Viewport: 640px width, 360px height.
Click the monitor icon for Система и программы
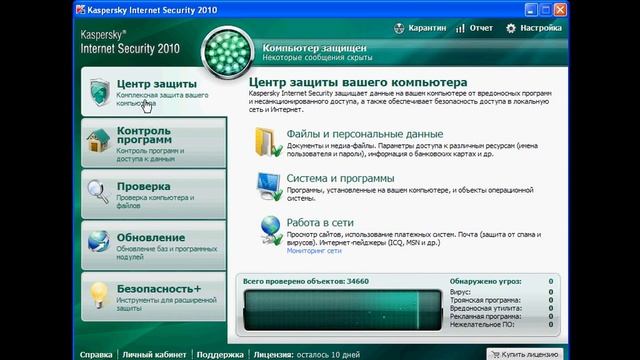click(269, 186)
